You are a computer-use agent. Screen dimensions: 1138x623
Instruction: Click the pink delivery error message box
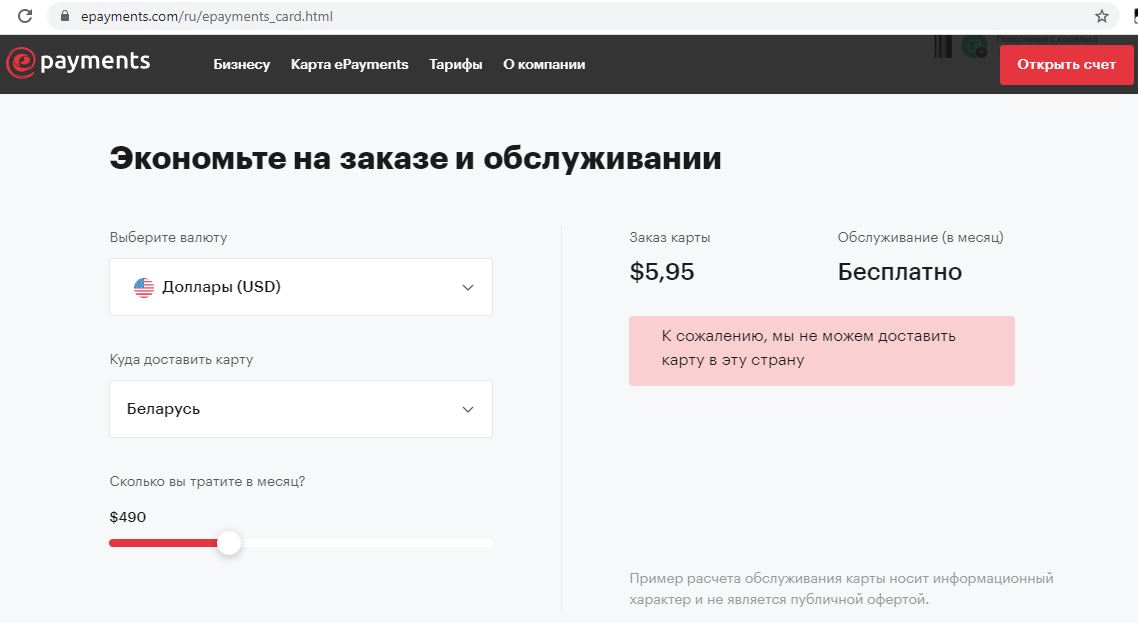[821, 351]
